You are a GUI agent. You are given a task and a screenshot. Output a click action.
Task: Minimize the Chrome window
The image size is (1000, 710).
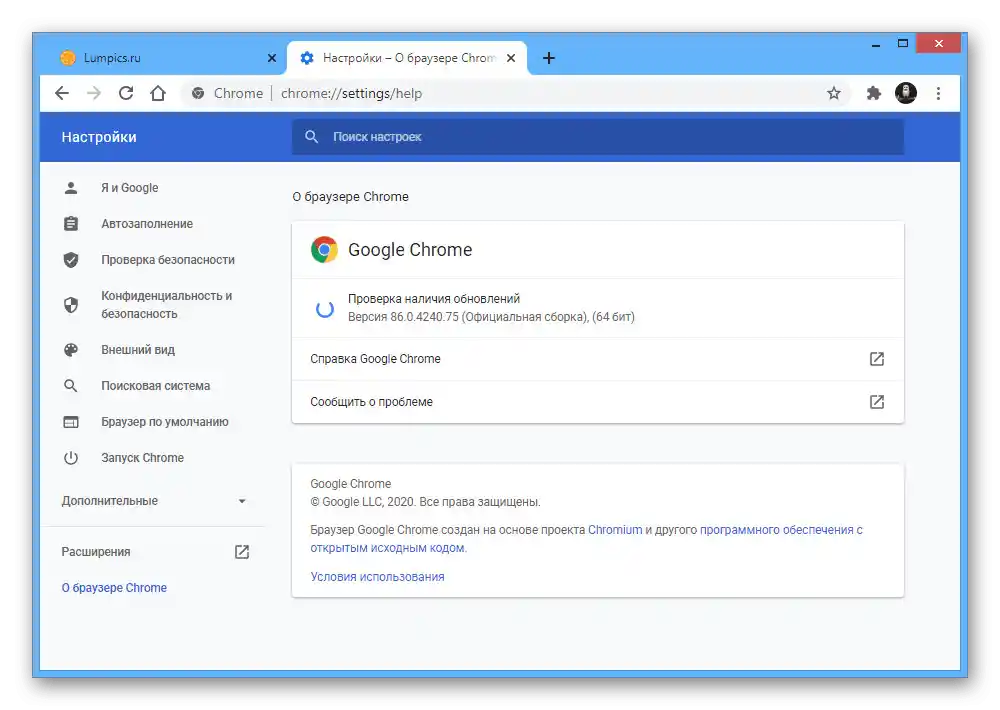tap(876, 44)
